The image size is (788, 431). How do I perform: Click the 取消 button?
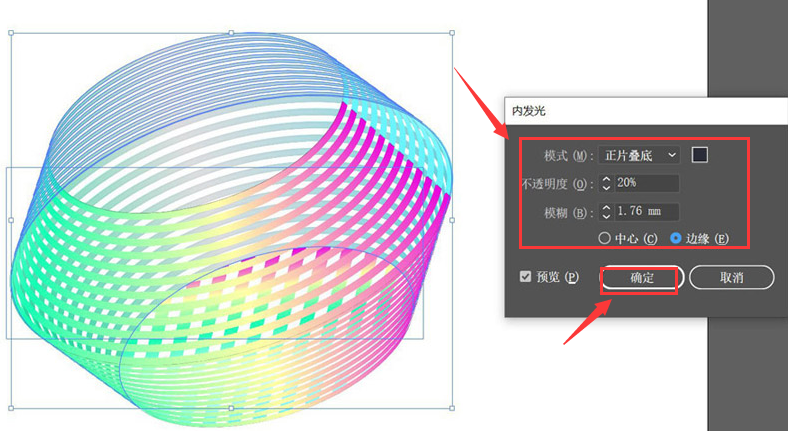[x=732, y=278]
